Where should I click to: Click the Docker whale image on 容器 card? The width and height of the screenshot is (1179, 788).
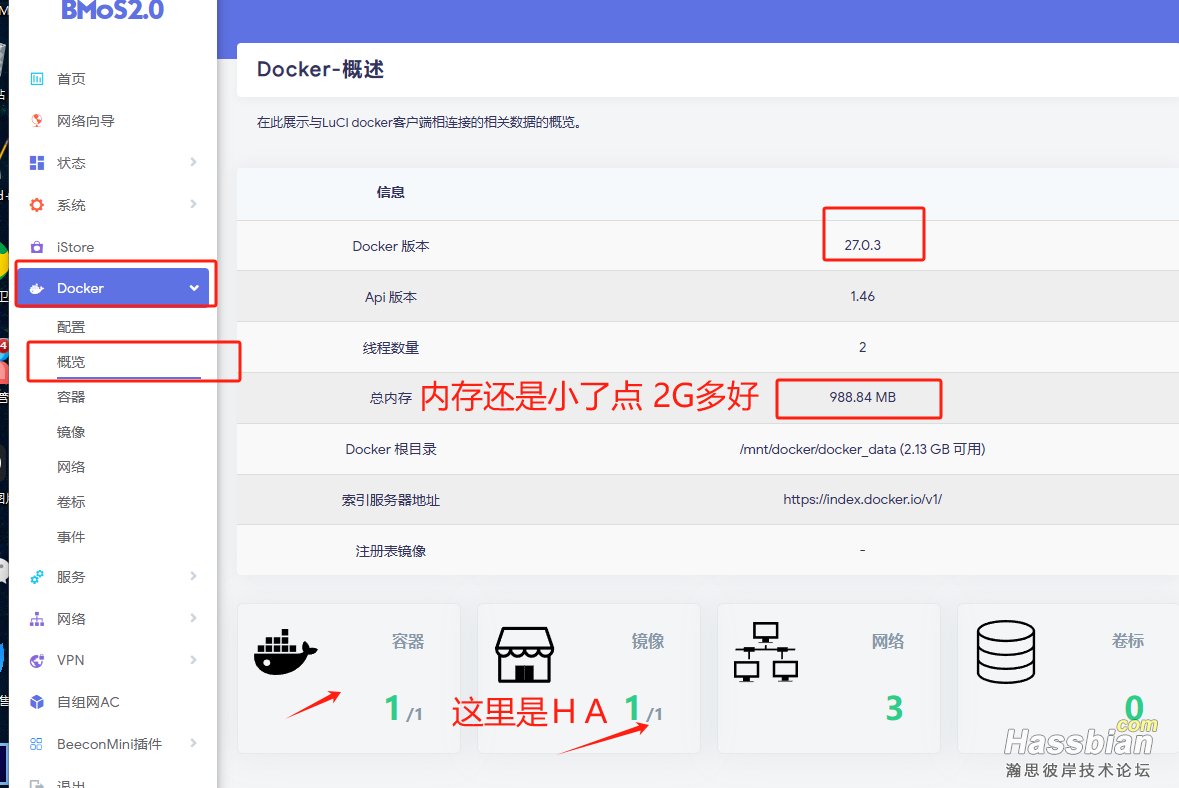pyautogui.click(x=286, y=651)
